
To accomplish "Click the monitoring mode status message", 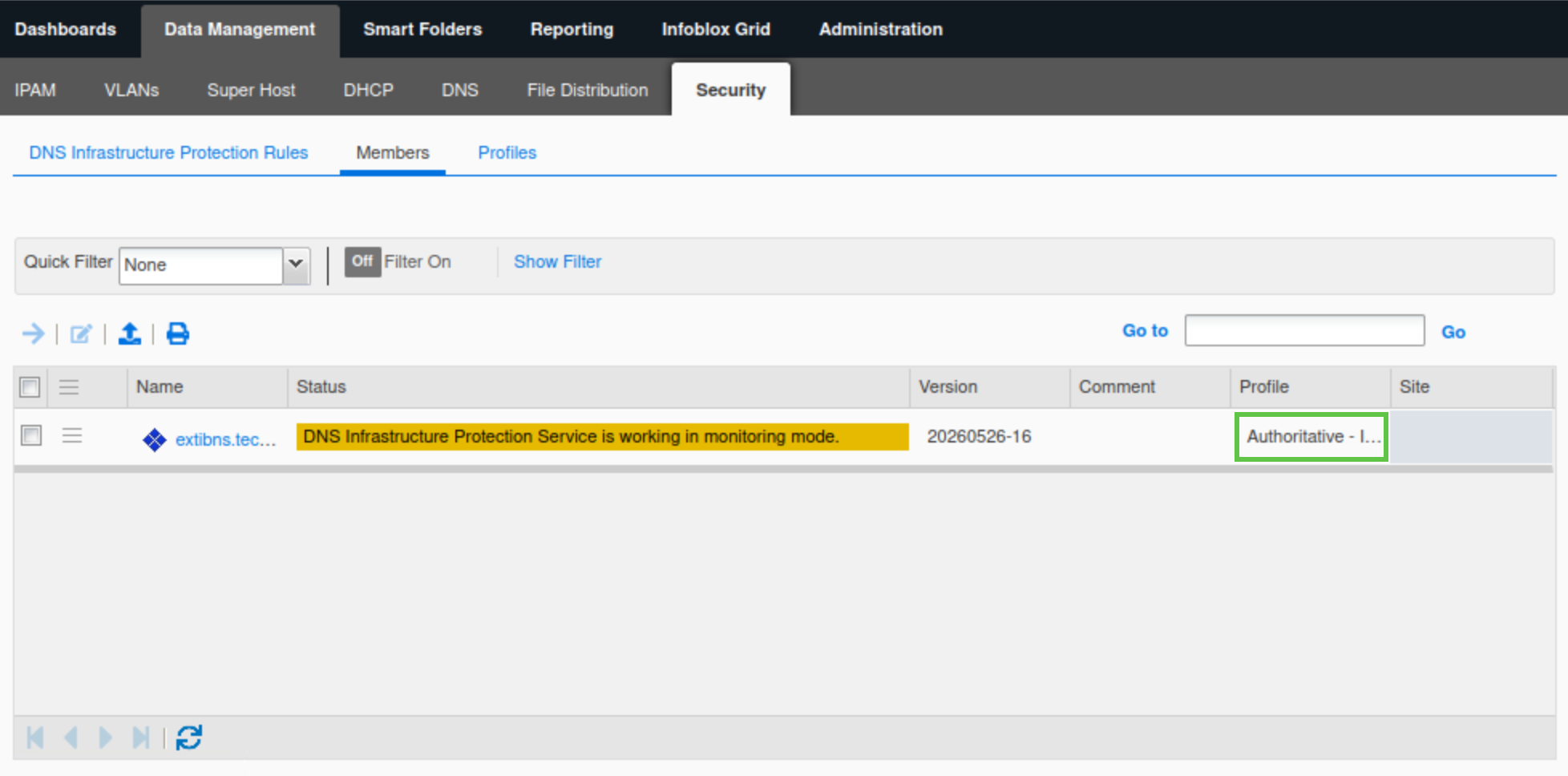I will [x=602, y=436].
